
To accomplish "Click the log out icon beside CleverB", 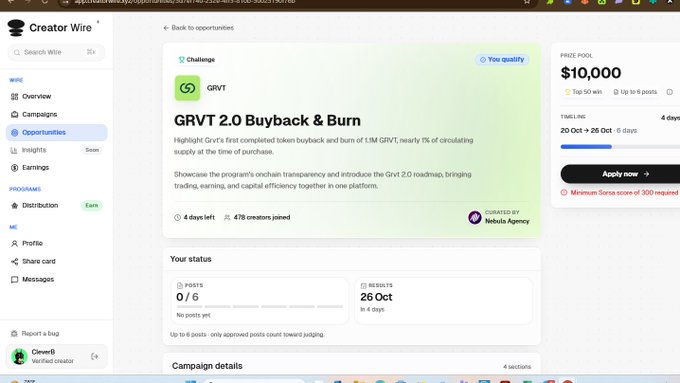I will coord(95,357).
